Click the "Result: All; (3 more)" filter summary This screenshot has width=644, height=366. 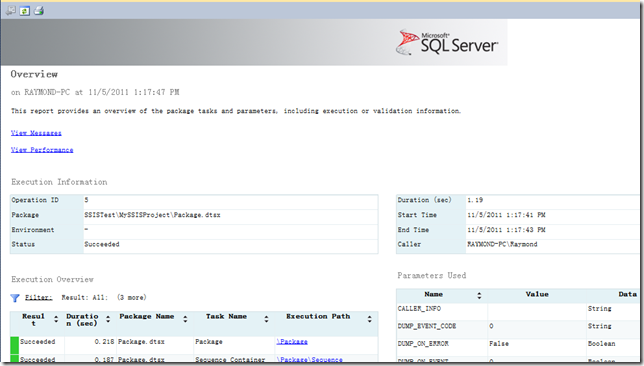tap(104, 297)
